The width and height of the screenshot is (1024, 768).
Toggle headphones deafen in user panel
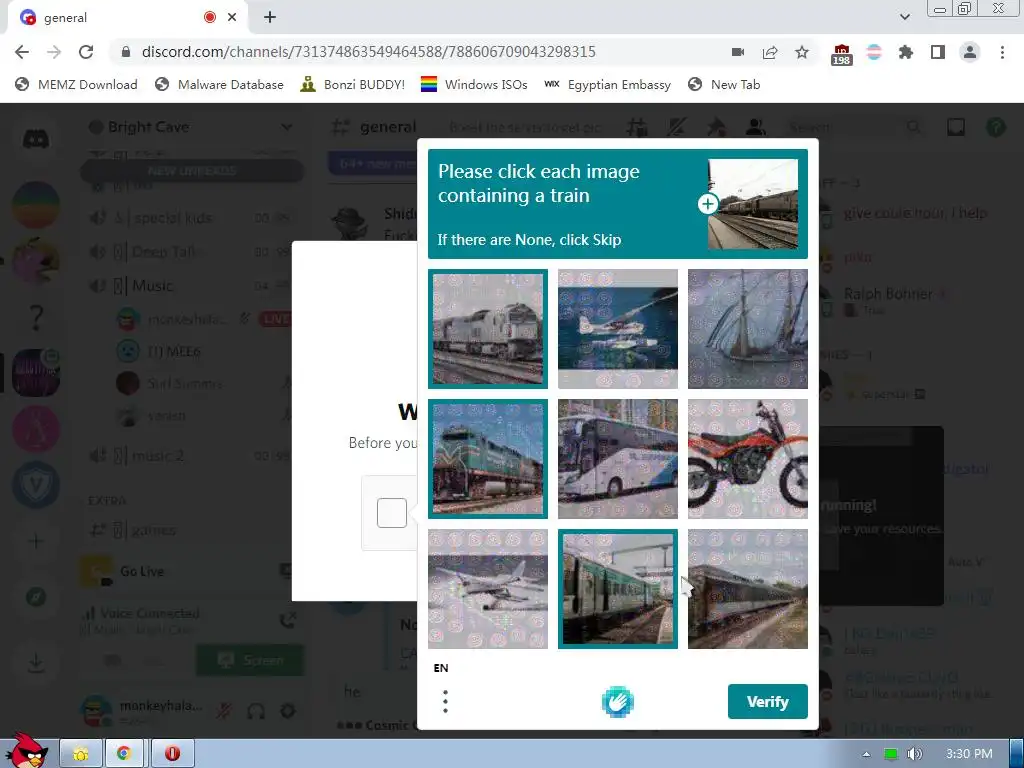256,711
